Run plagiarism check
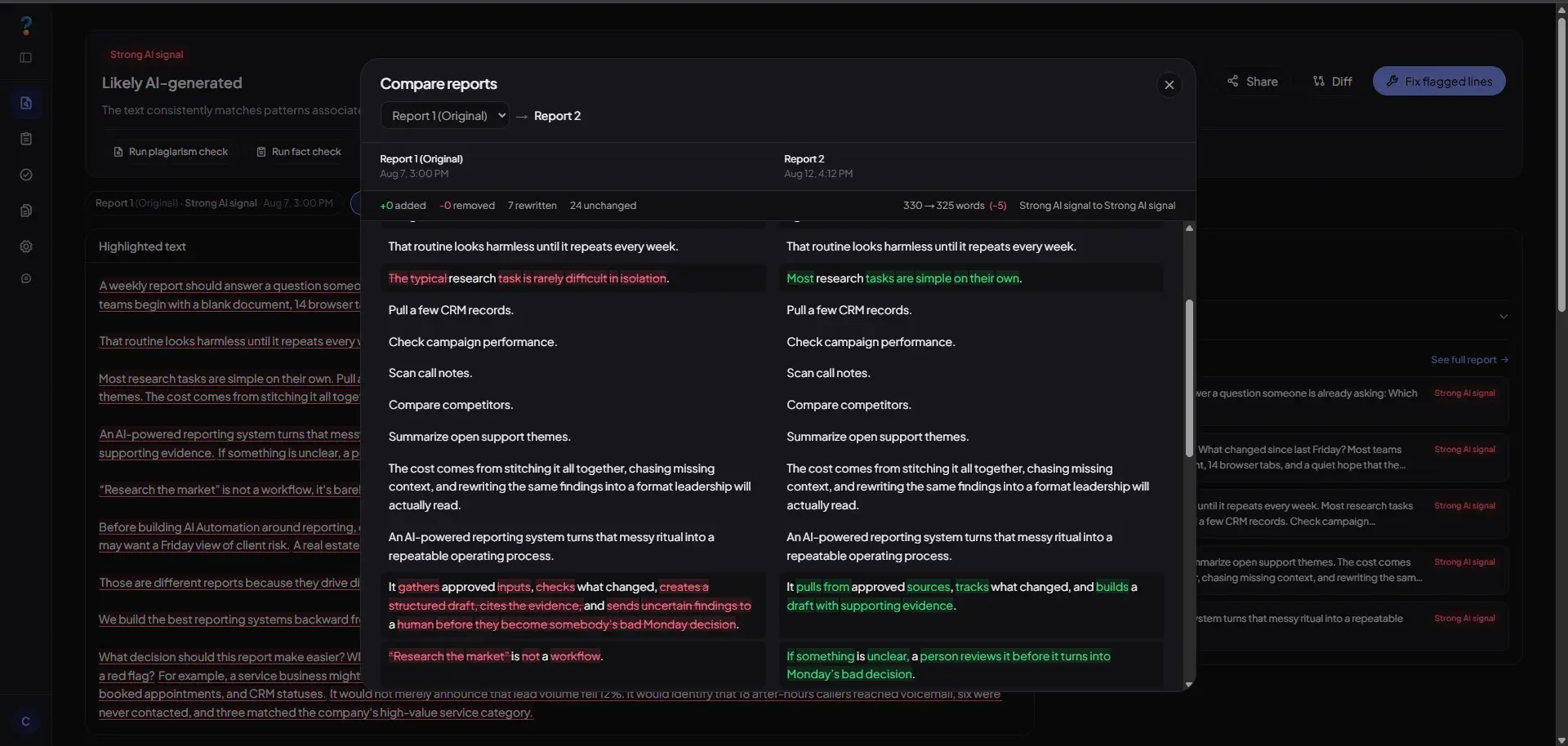The width and height of the screenshot is (1568, 746). pyautogui.click(x=171, y=152)
